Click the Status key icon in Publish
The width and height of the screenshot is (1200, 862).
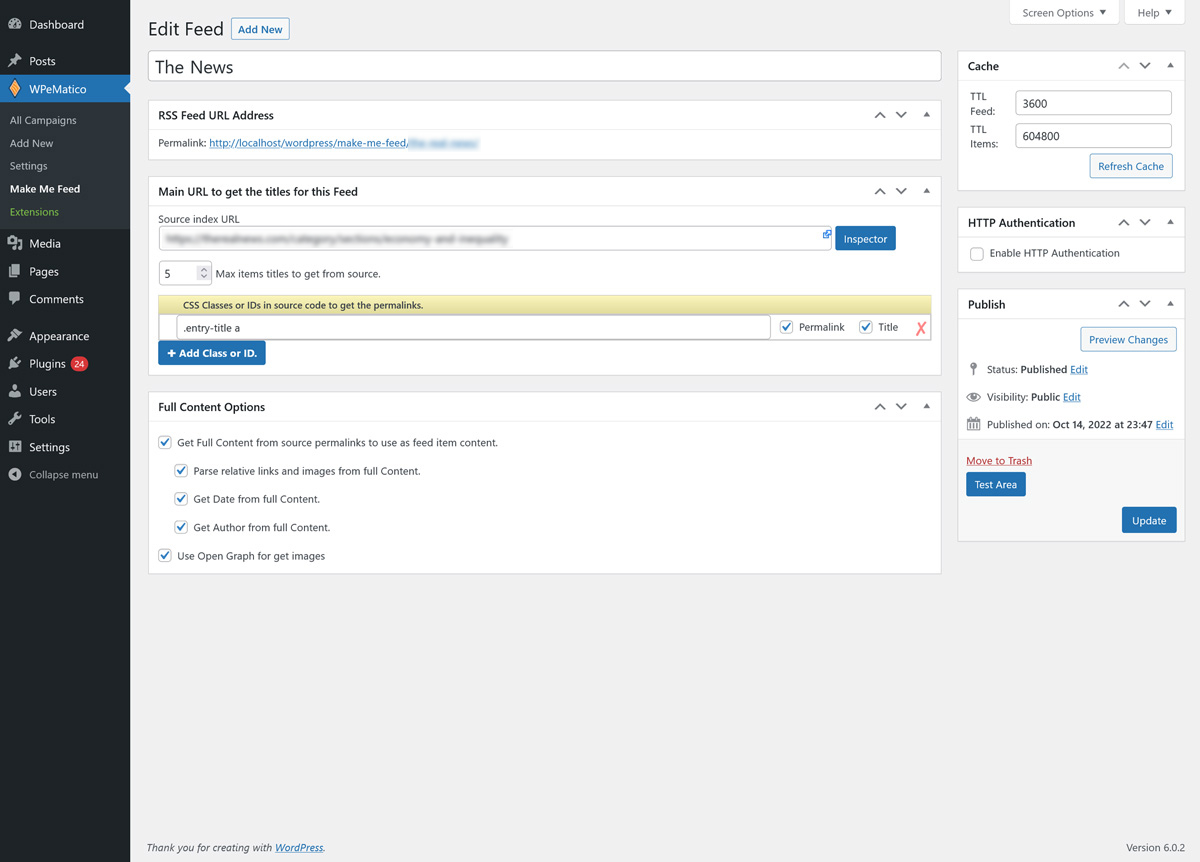point(974,369)
